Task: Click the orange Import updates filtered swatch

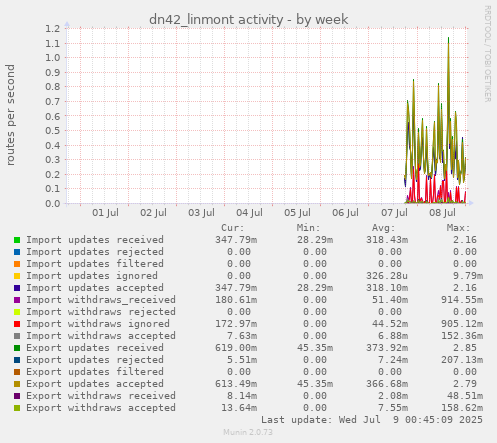Action: pyautogui.click(x=17, y=264)
